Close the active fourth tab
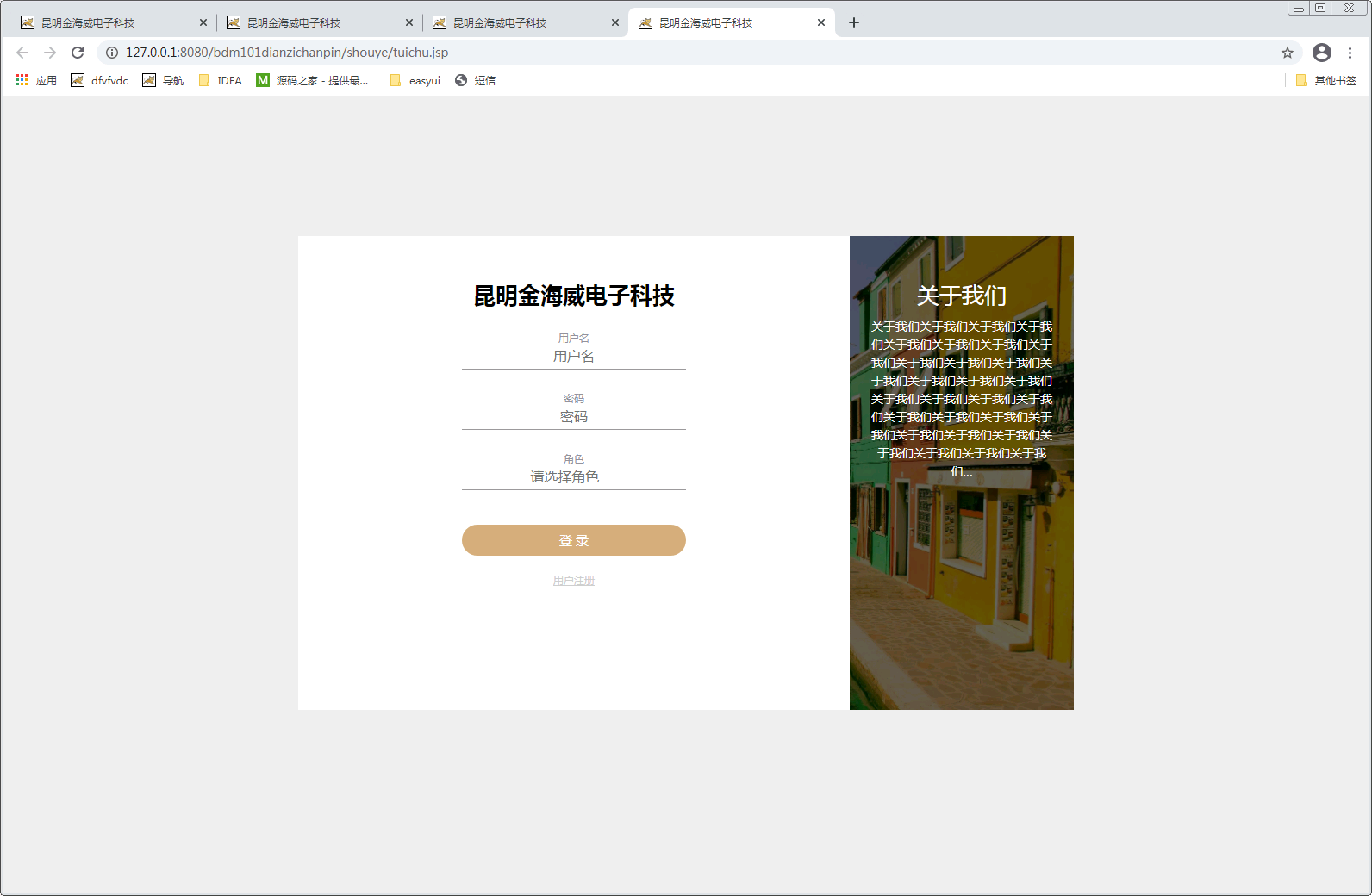 point(821,22)
